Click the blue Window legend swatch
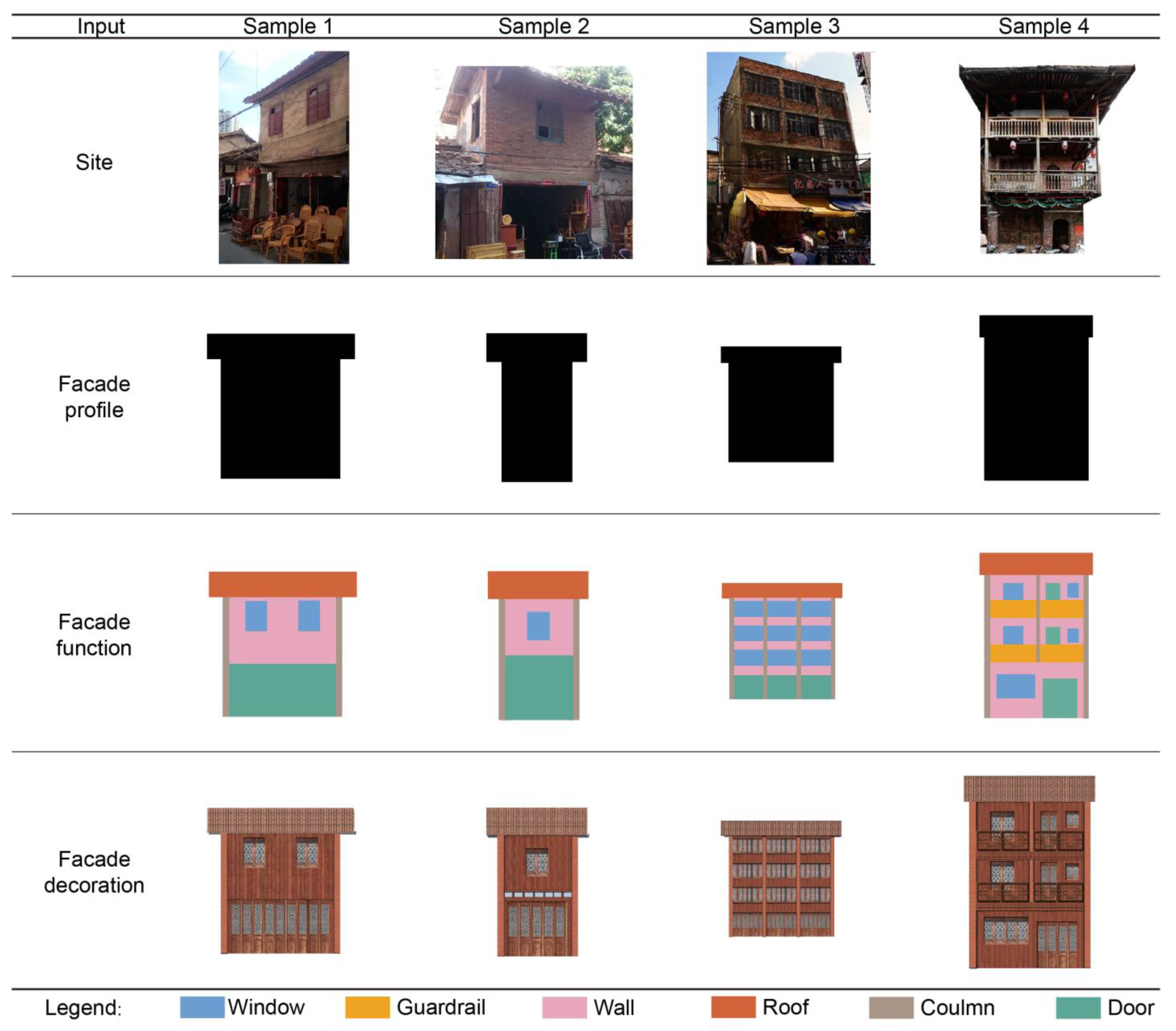Screen dimensions: 1176x1031 (202, 1007)
